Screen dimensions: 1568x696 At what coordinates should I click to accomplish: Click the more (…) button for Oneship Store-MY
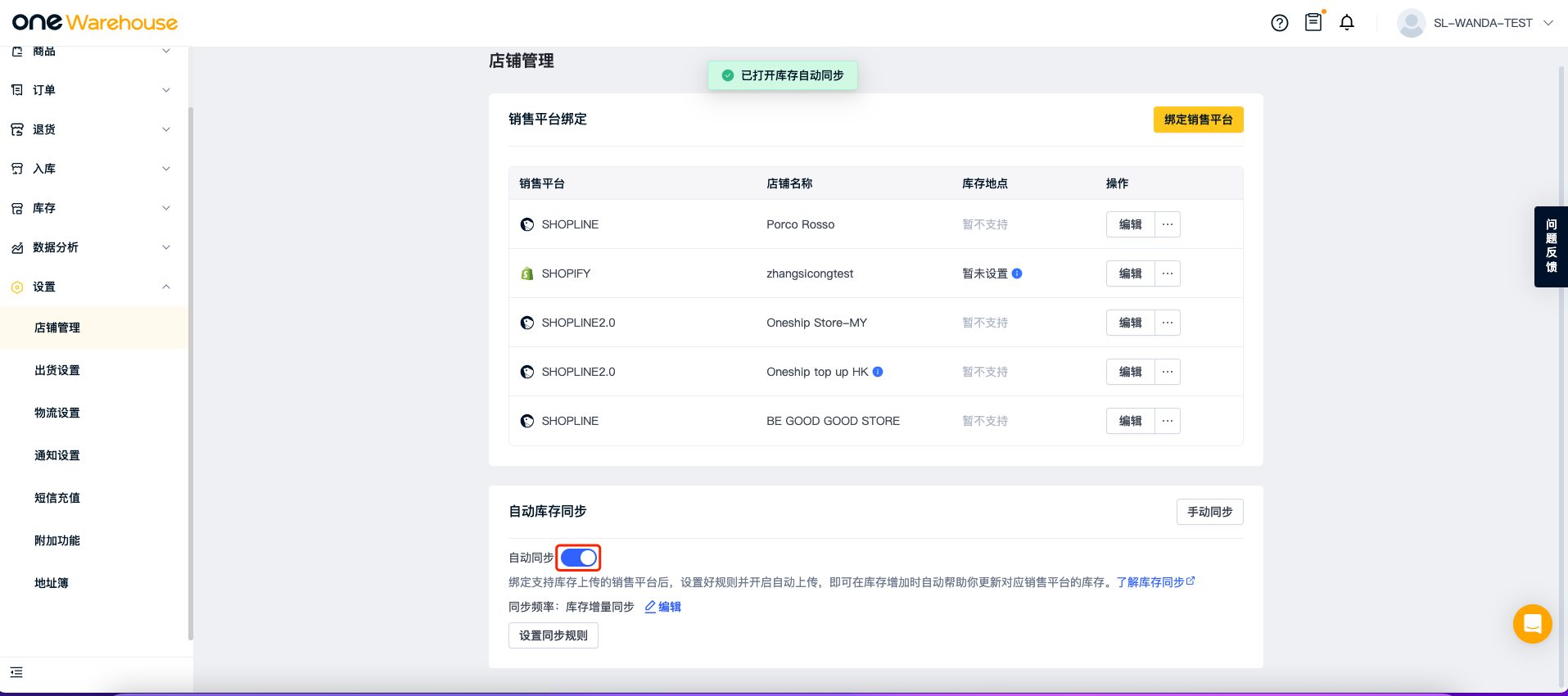coord(1168,323)
